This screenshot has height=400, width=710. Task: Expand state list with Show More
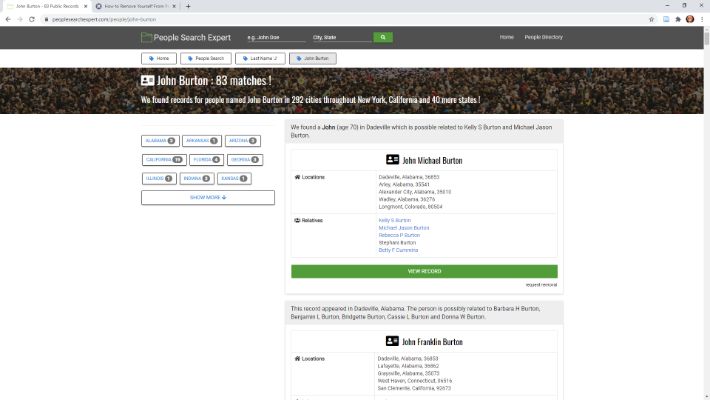tap(208, 198)
